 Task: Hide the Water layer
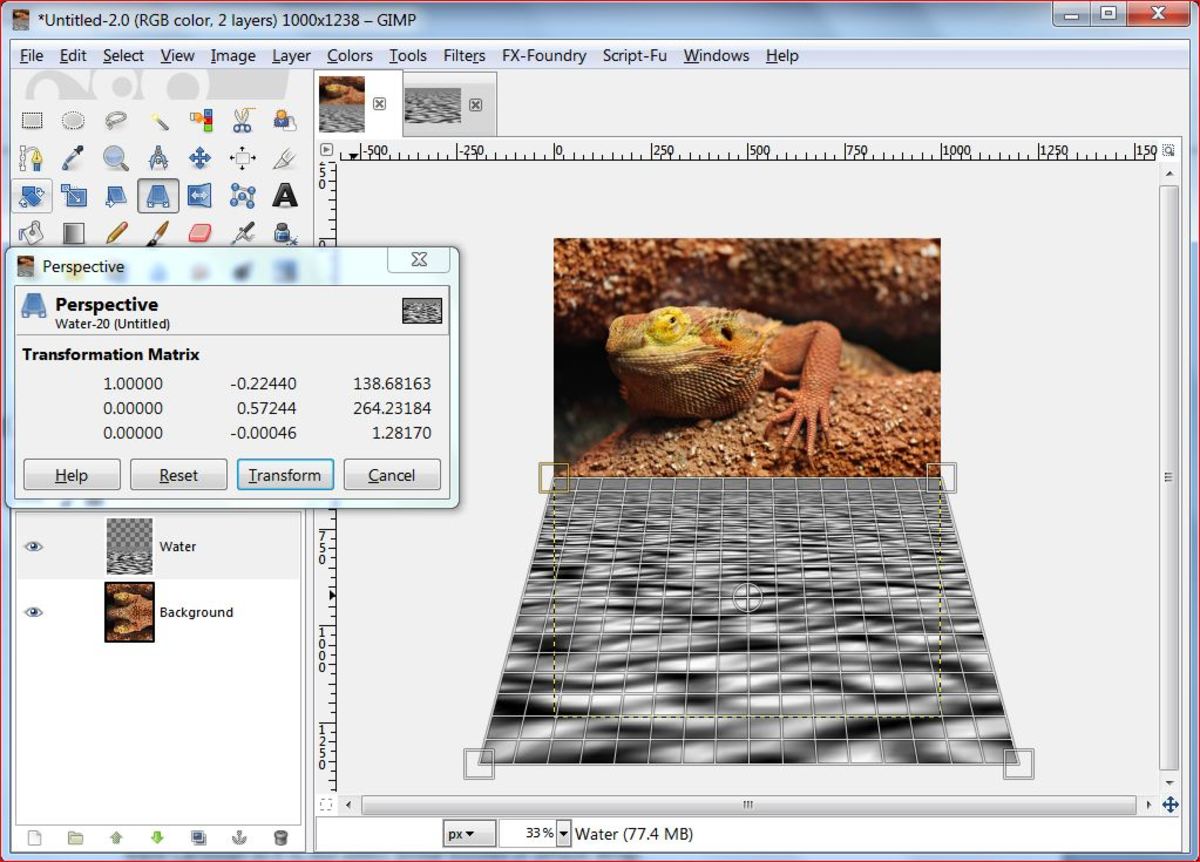coord(34,546)
